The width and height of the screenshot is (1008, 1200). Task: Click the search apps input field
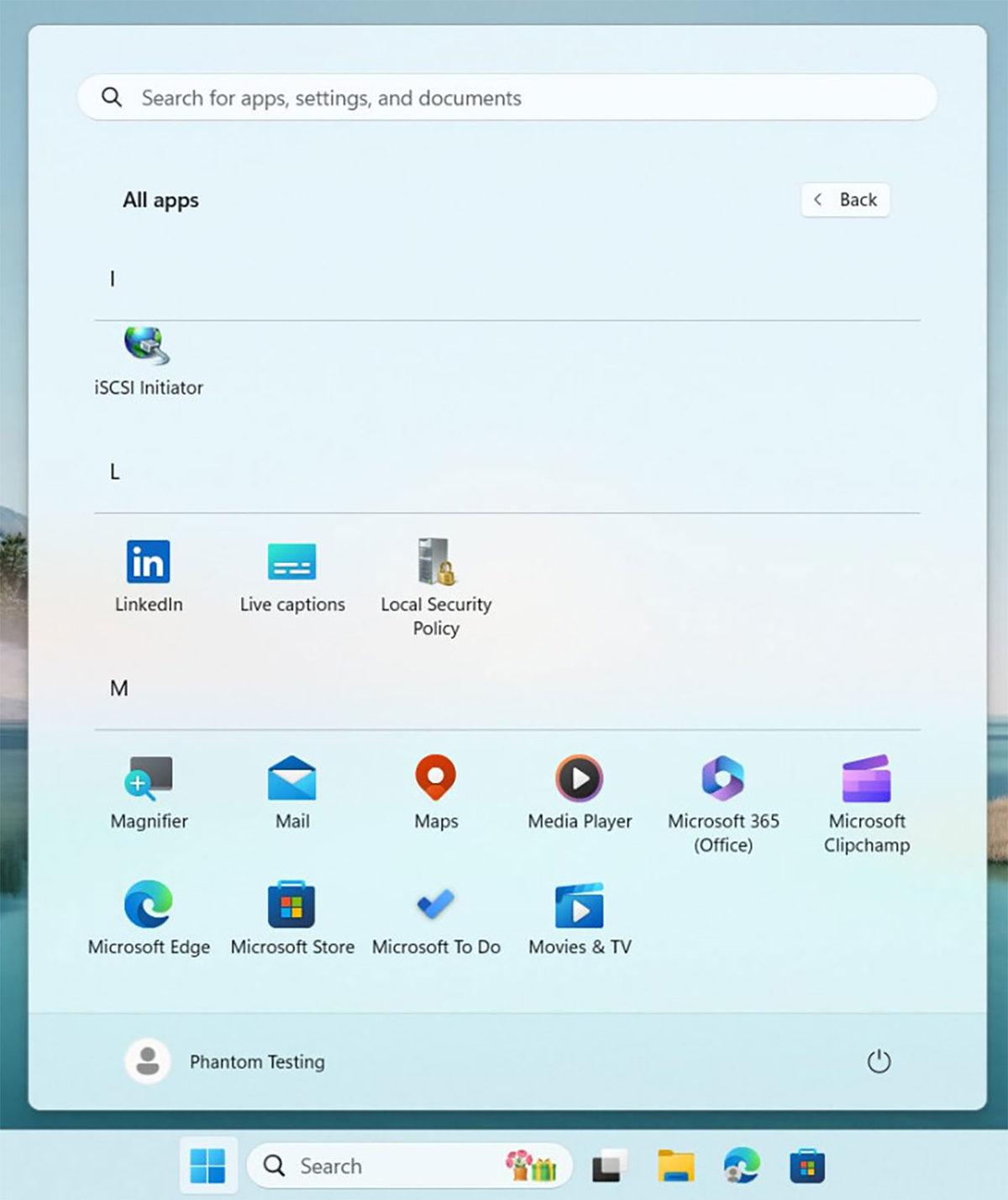[507, 97]
